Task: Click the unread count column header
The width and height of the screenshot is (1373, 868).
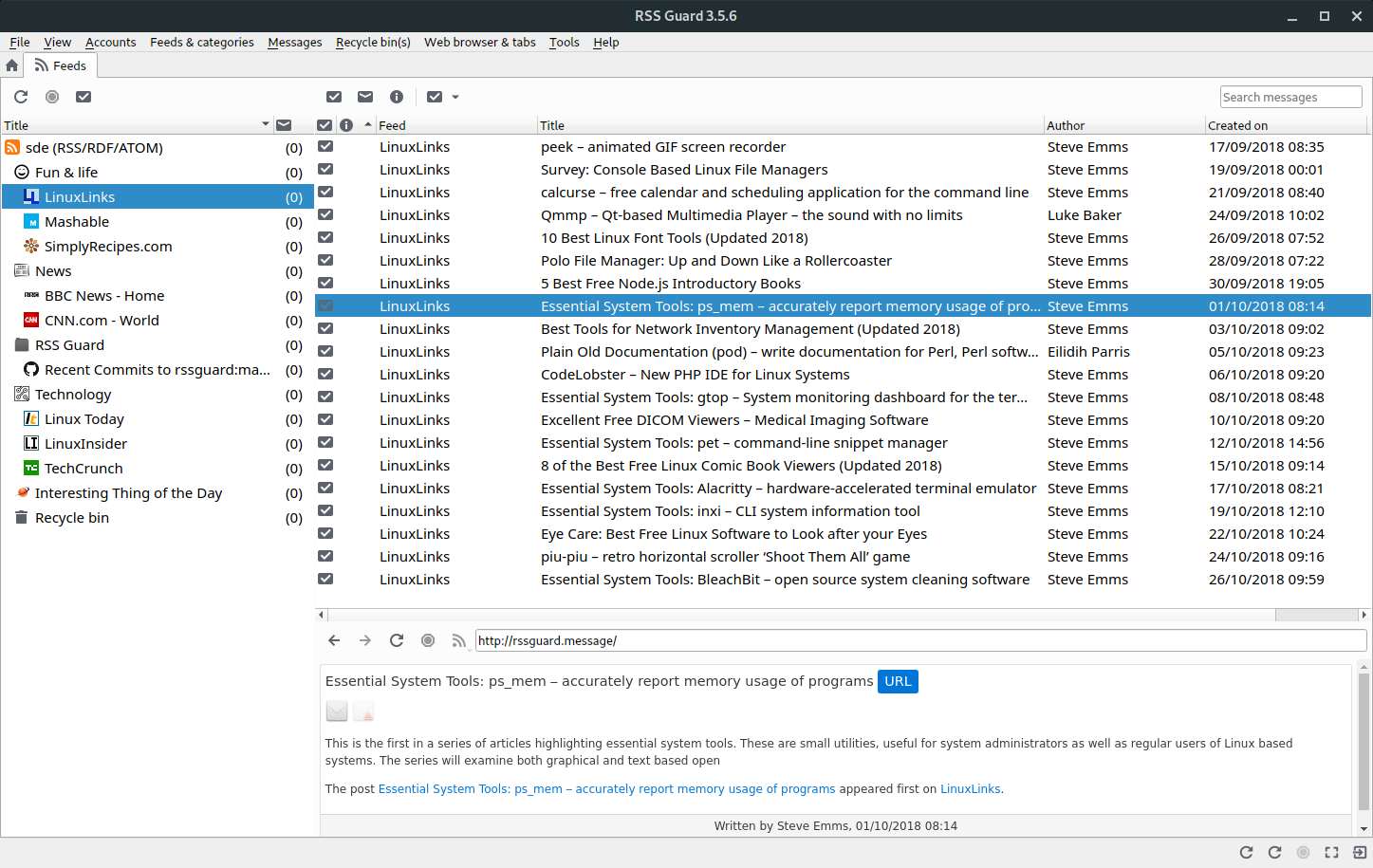Action: [x=284, y=125]
